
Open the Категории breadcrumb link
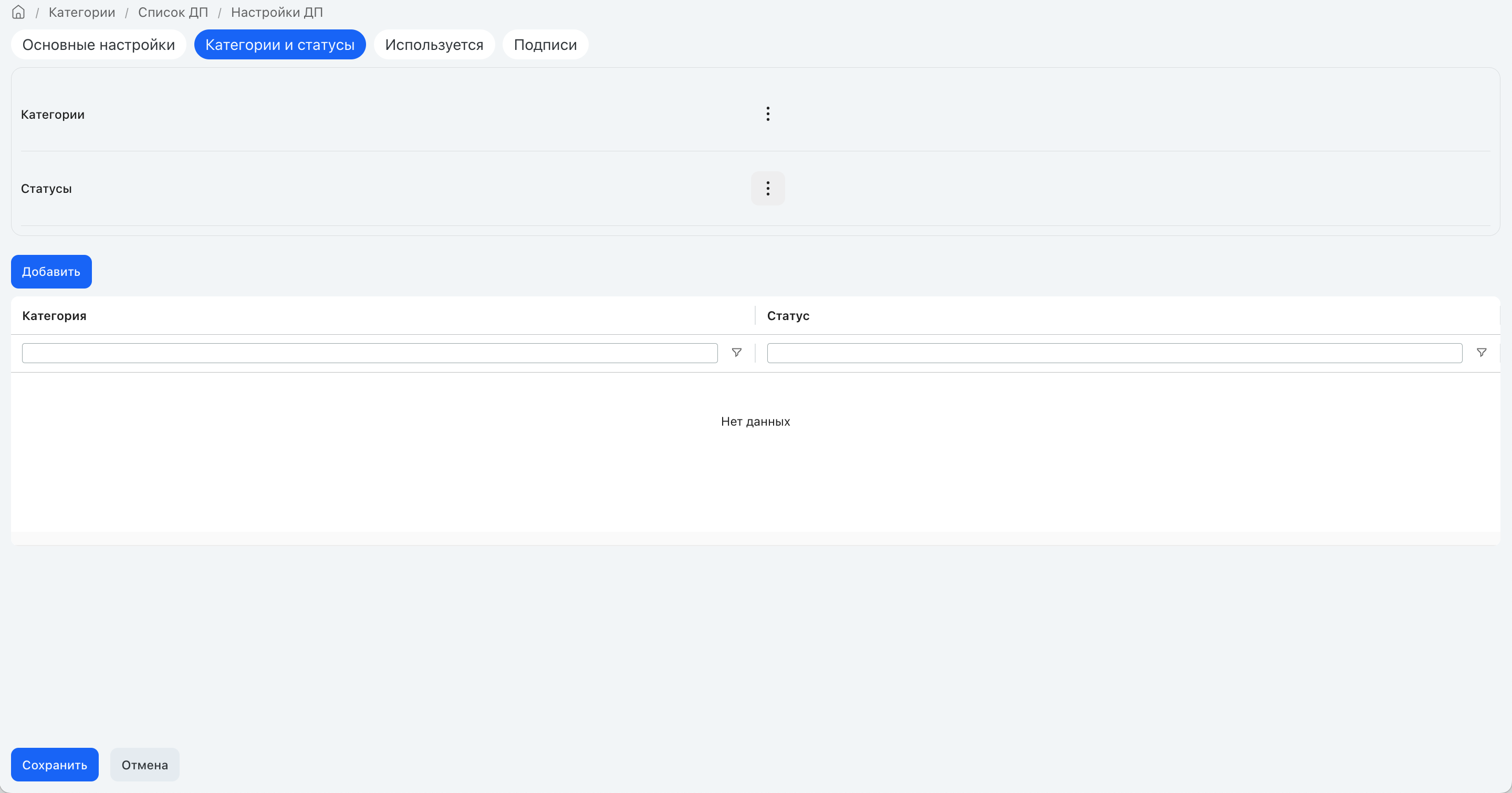click(81, 12)
